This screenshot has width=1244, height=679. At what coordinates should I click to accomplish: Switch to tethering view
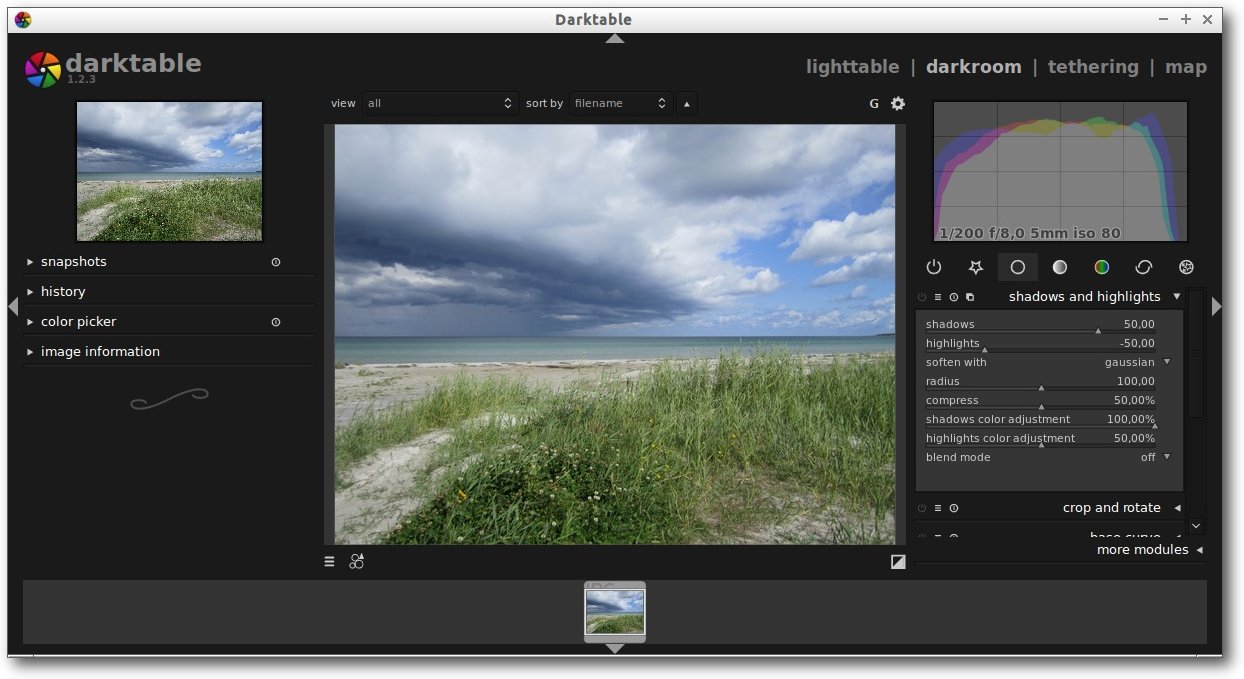tap(1093, 67)
